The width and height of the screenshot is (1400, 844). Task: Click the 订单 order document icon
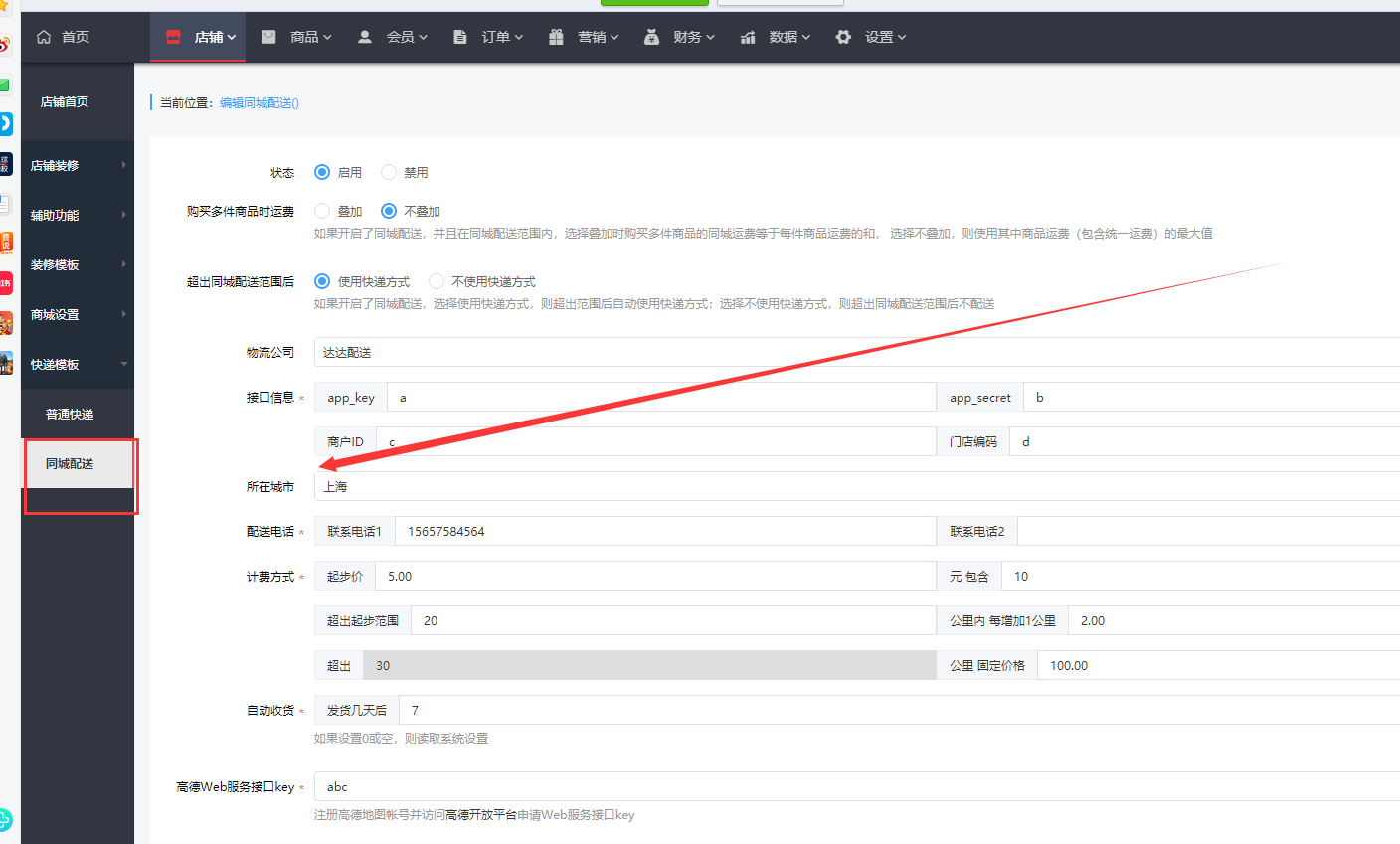[459, 37]
